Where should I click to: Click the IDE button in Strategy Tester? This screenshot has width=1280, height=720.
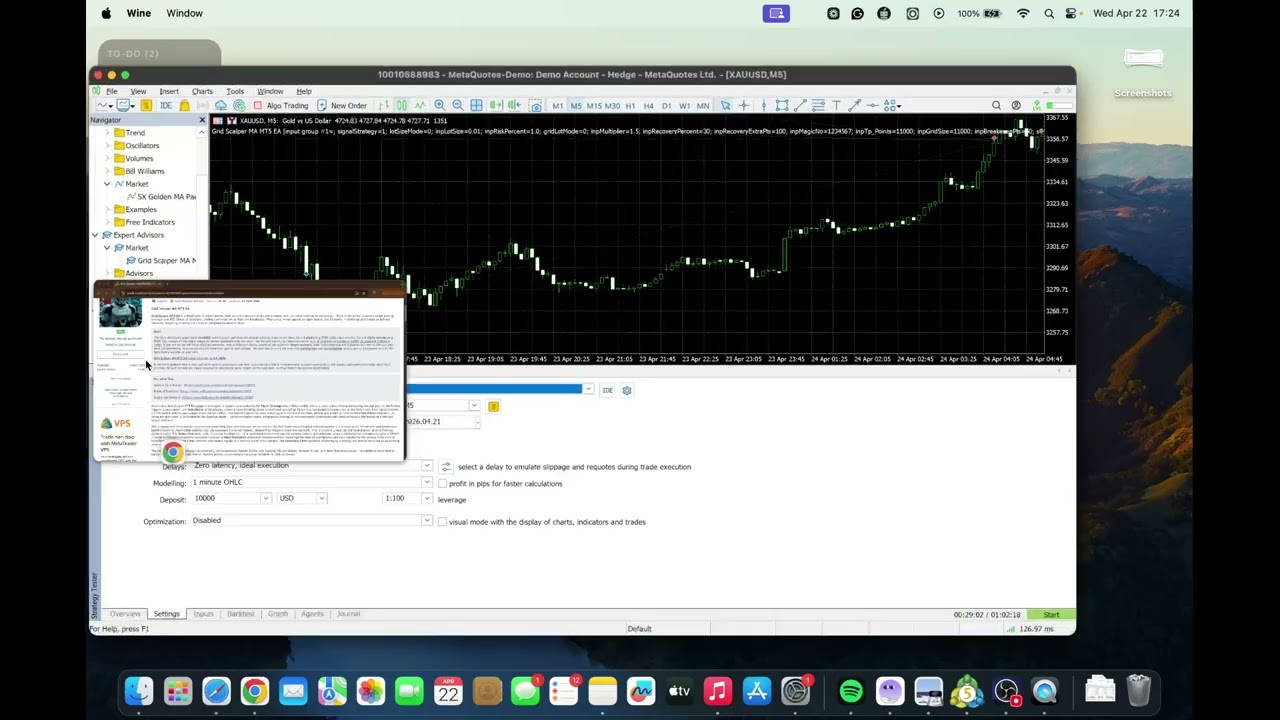[607, 390]
